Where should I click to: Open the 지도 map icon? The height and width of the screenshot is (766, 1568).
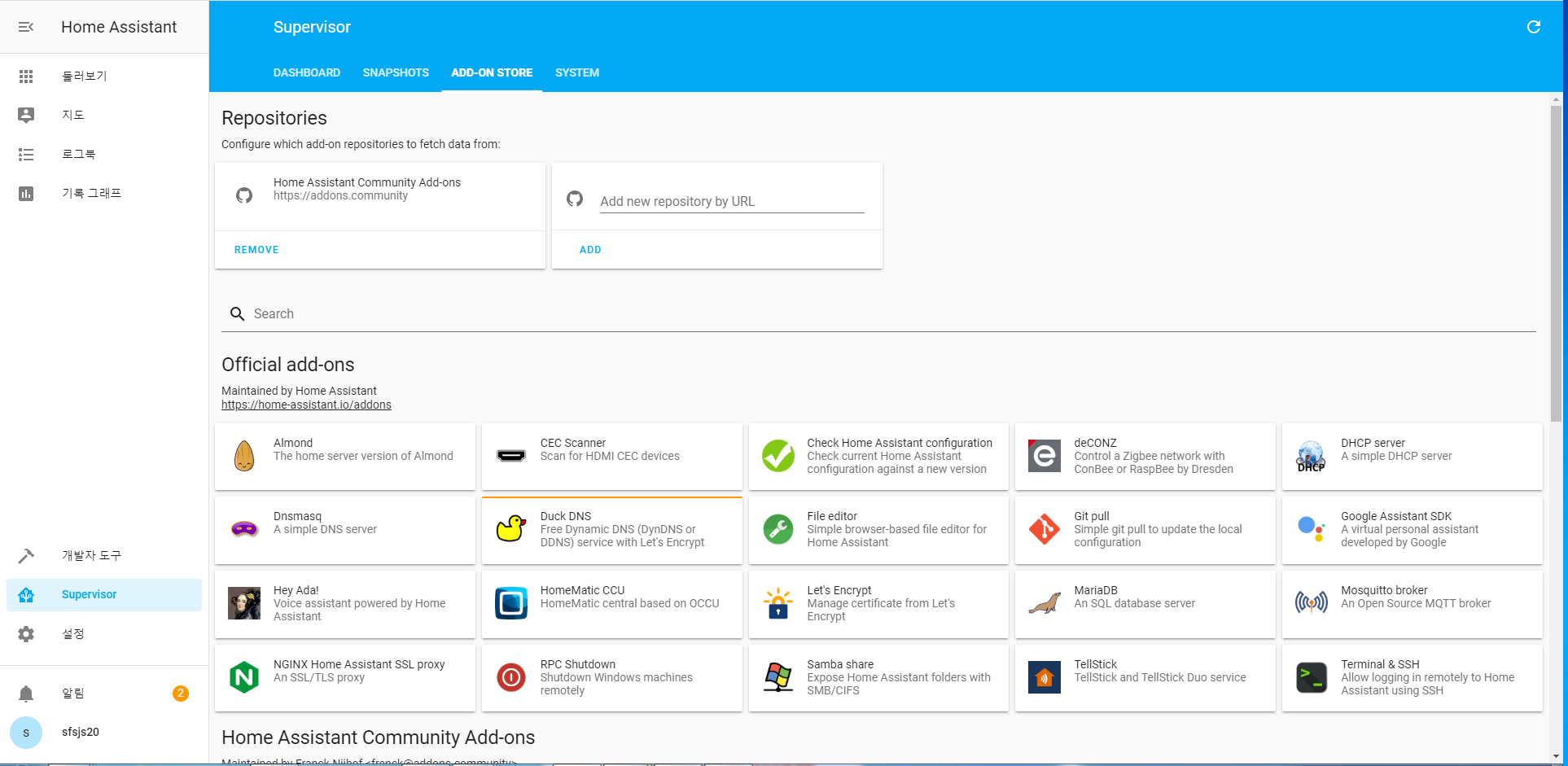[x=26, y=115]
